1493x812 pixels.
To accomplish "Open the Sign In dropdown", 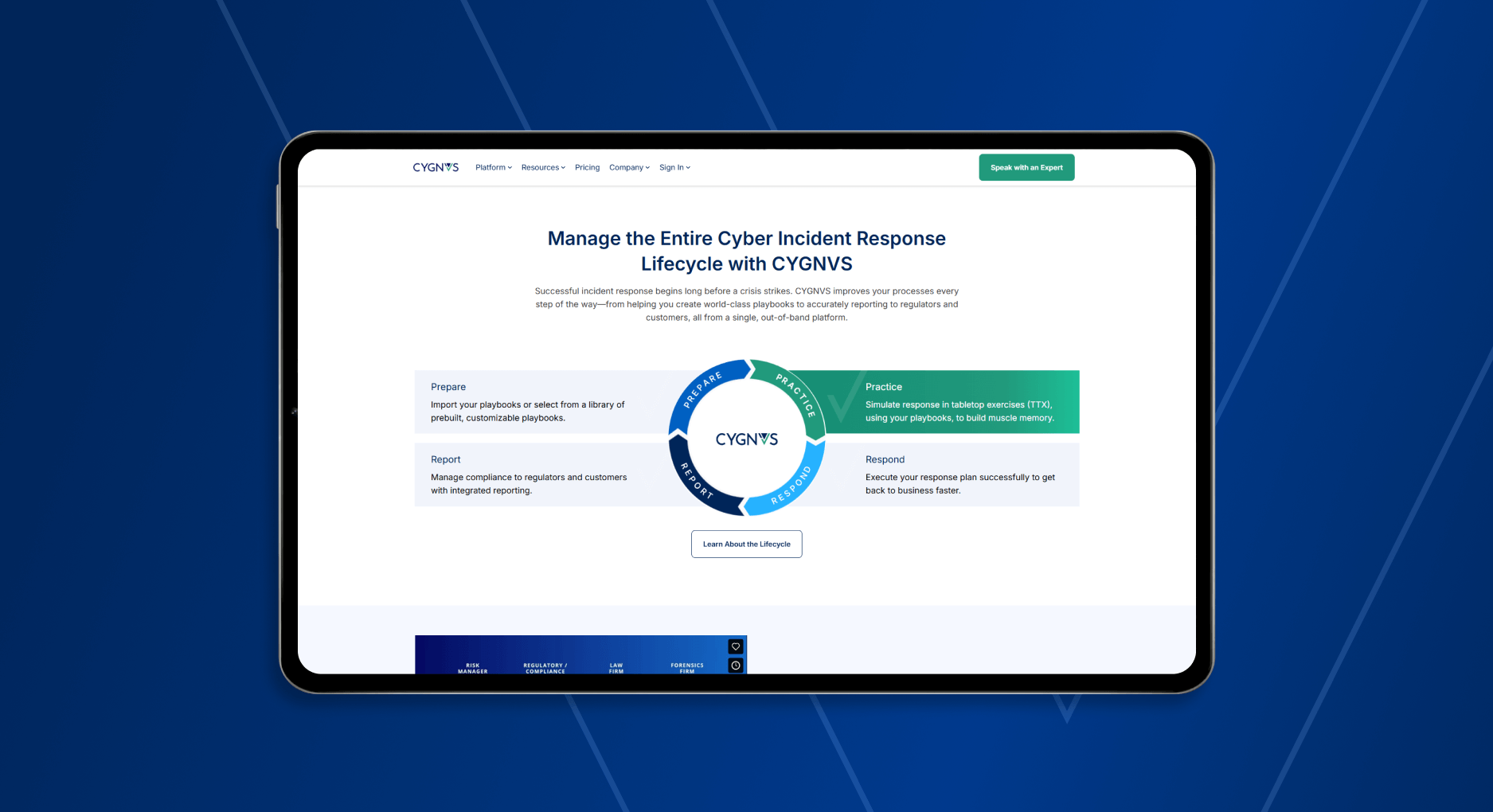I will point(674,167).
